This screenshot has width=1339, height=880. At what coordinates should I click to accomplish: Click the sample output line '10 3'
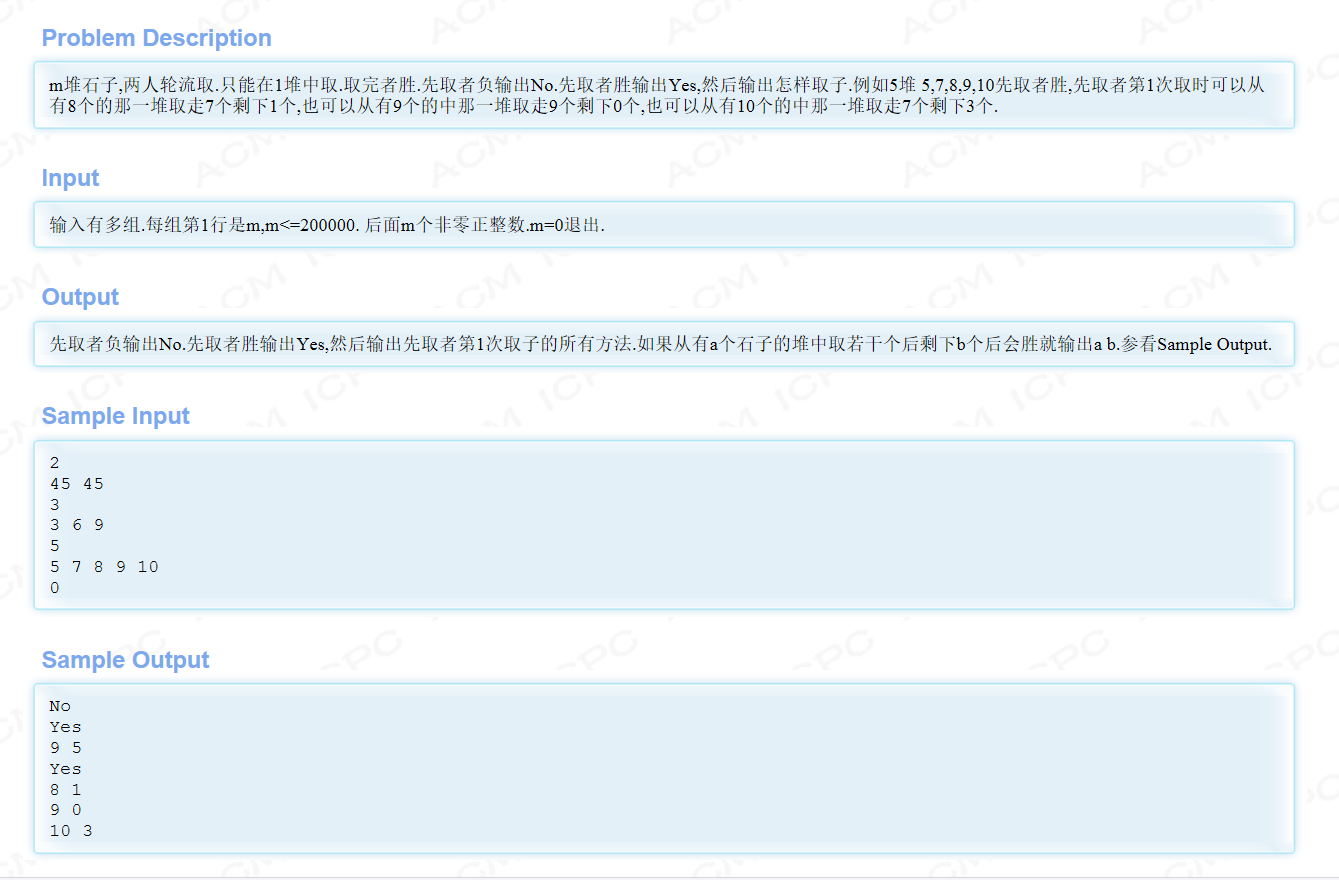click(x=71, y=831)
